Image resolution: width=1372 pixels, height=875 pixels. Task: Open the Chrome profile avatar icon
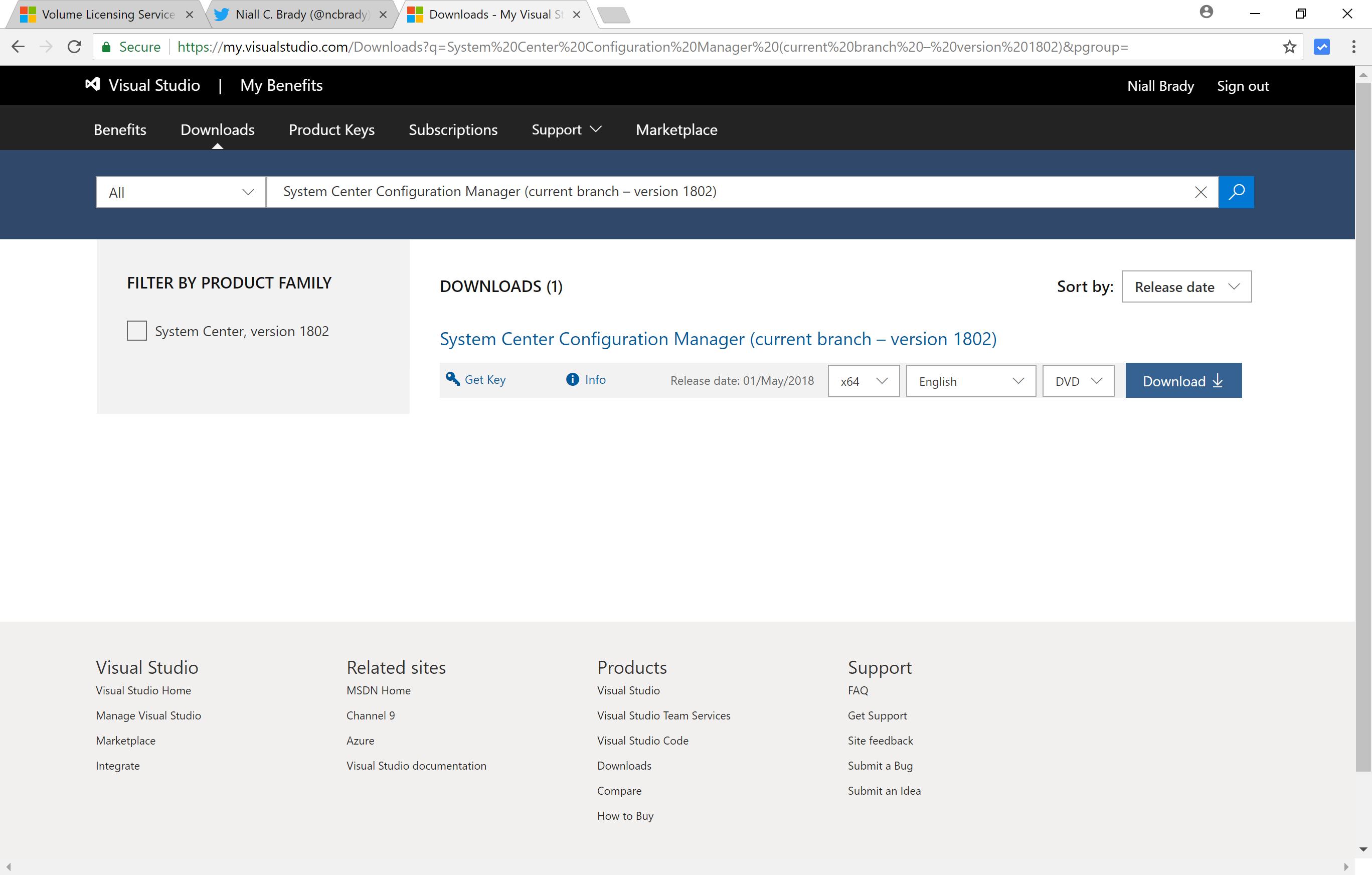click(1206, 12)
